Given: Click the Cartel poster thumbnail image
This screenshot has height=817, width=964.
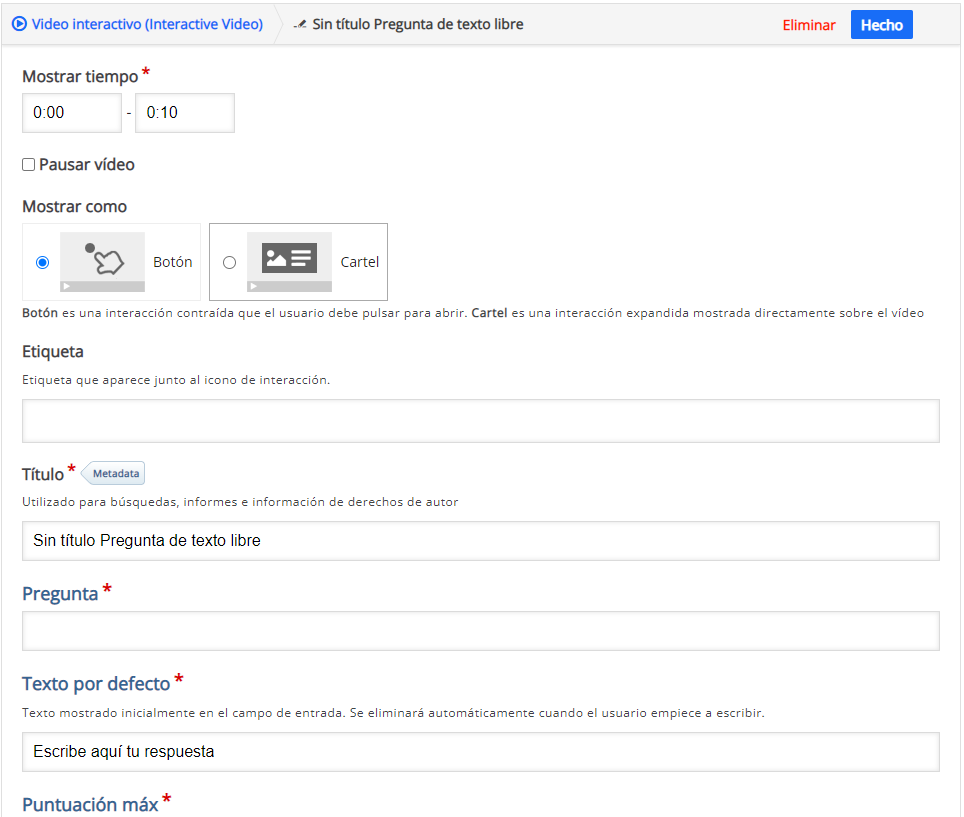Looking at the screenshot, I should click(289, 261).
